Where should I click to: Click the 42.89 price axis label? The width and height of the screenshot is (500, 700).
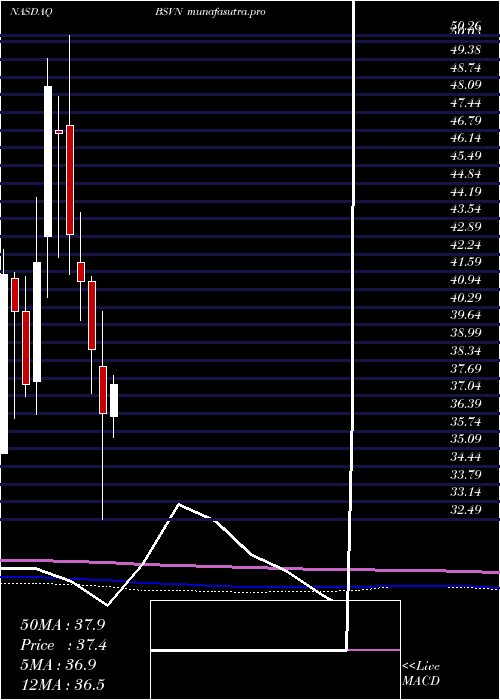click(x=465, y=227)
